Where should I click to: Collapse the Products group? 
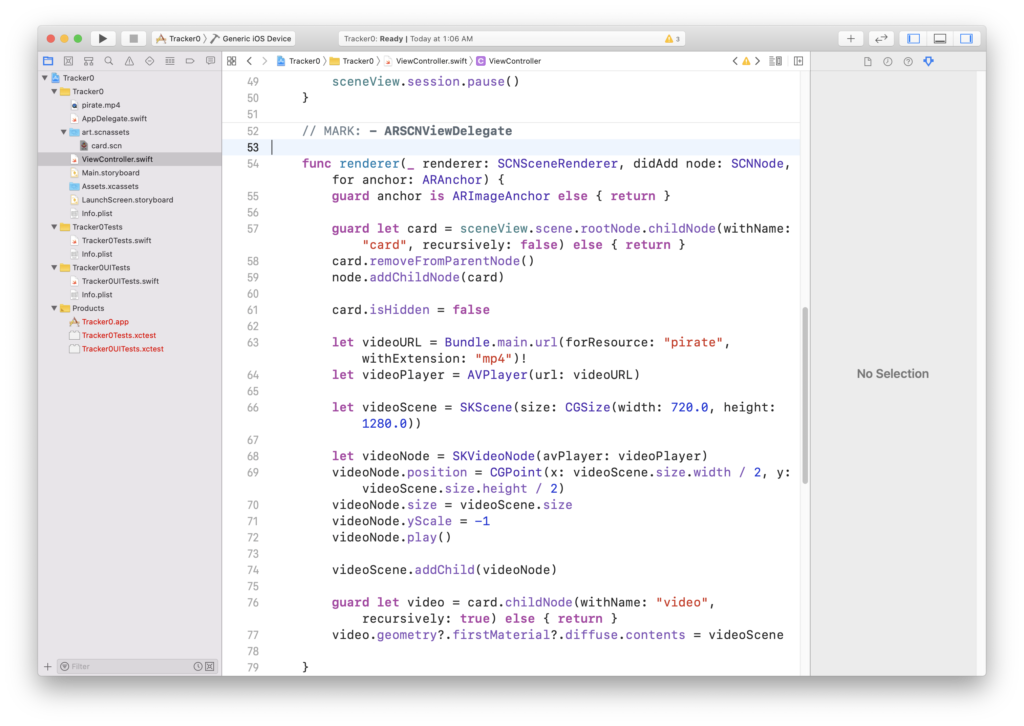54,308
